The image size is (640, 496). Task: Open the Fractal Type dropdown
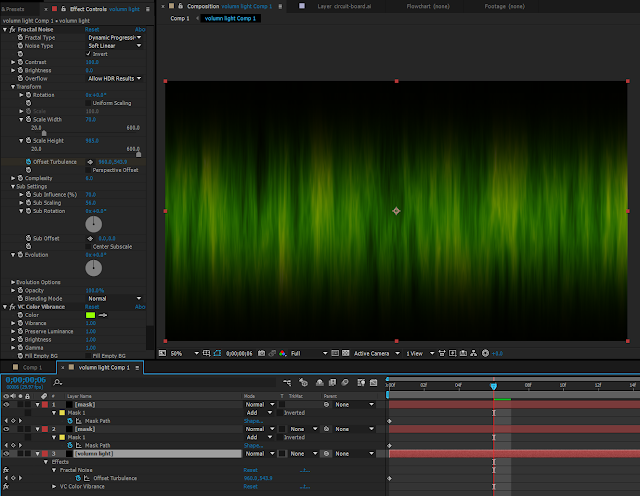(114, 37)
